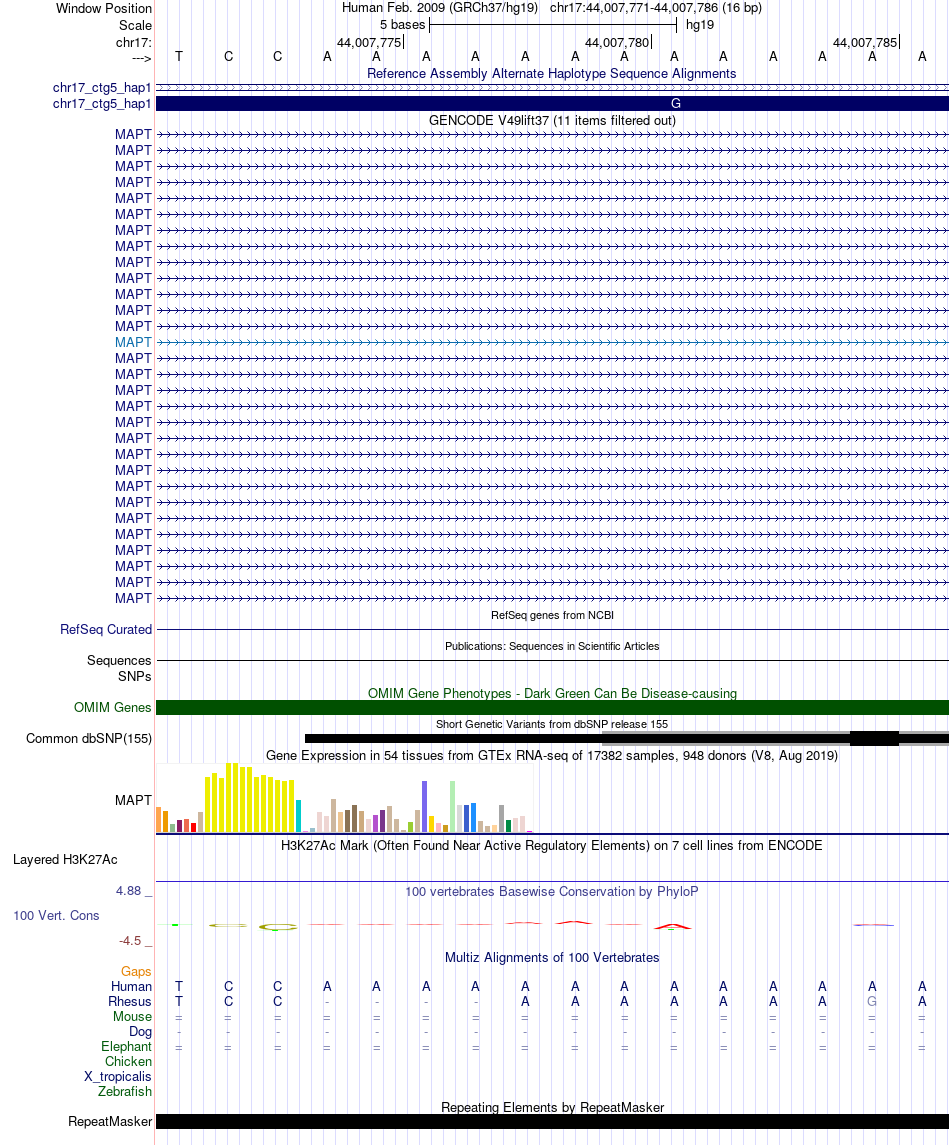Click the Common dbSNP(155) track label
The width and height of the screenshot is (950, 1145).
click(89, 738)
